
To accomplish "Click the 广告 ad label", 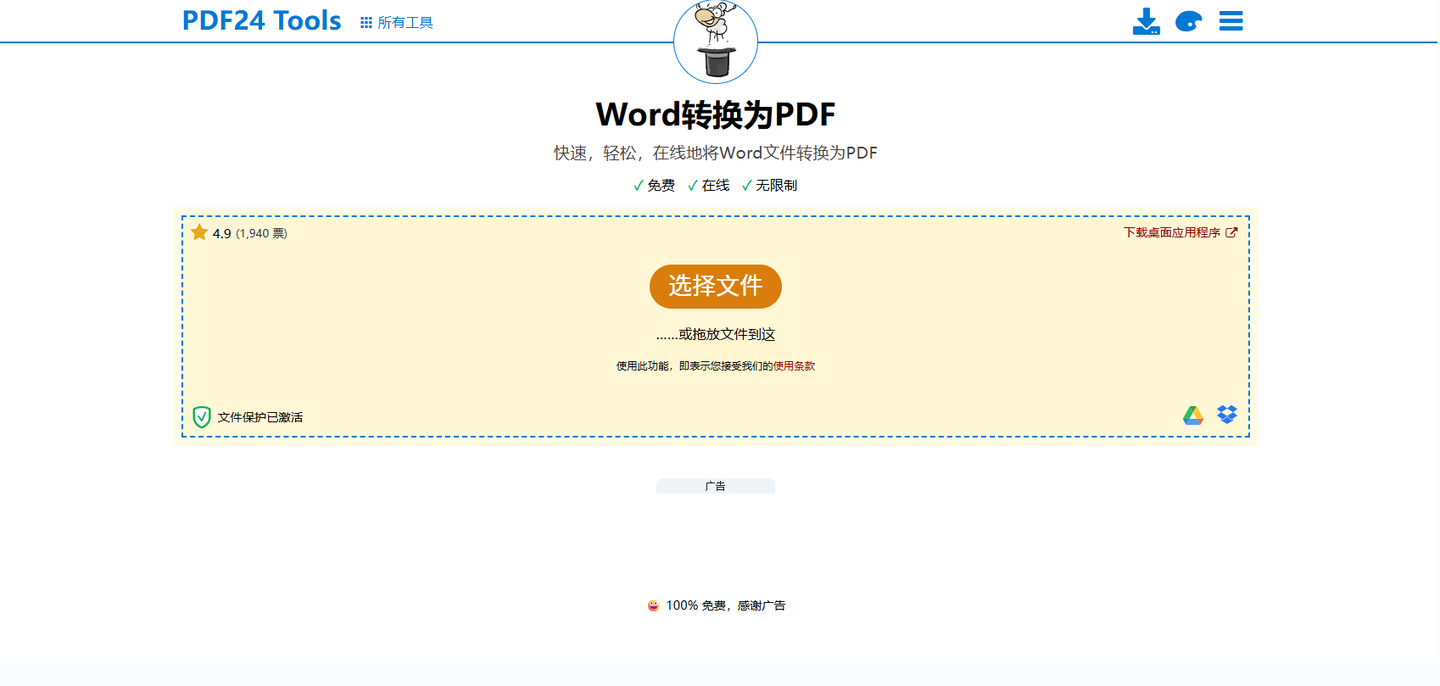I will 715,486.
